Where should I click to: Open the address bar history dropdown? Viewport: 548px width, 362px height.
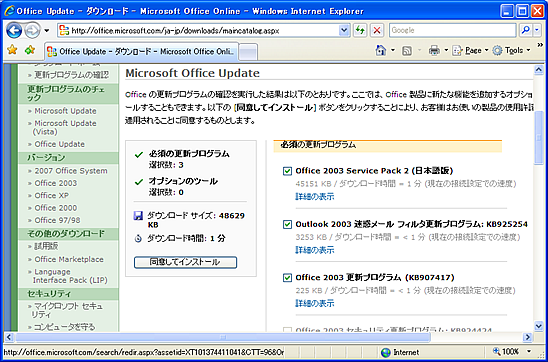(344, 30)
